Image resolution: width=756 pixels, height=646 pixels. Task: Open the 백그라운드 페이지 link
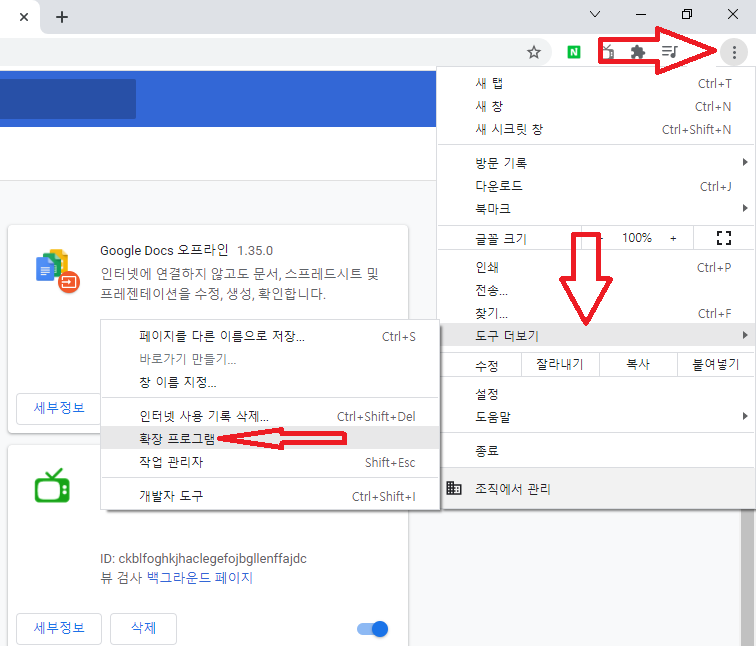coord(199,578)
